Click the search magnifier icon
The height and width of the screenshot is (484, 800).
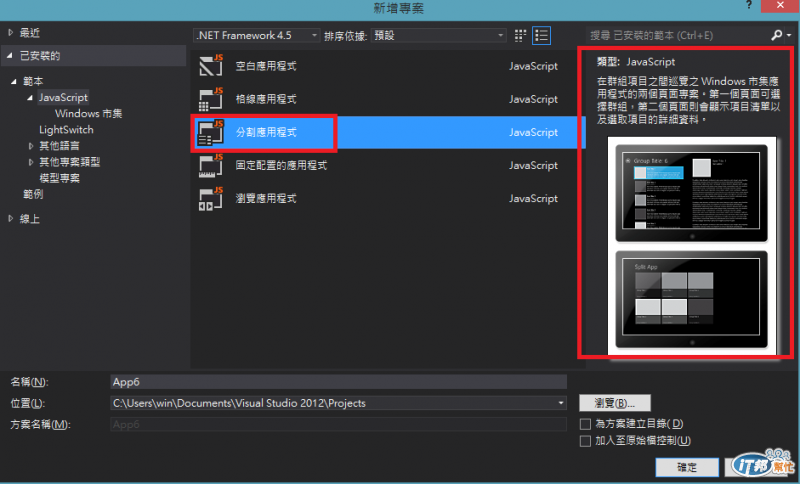(777, 35)
